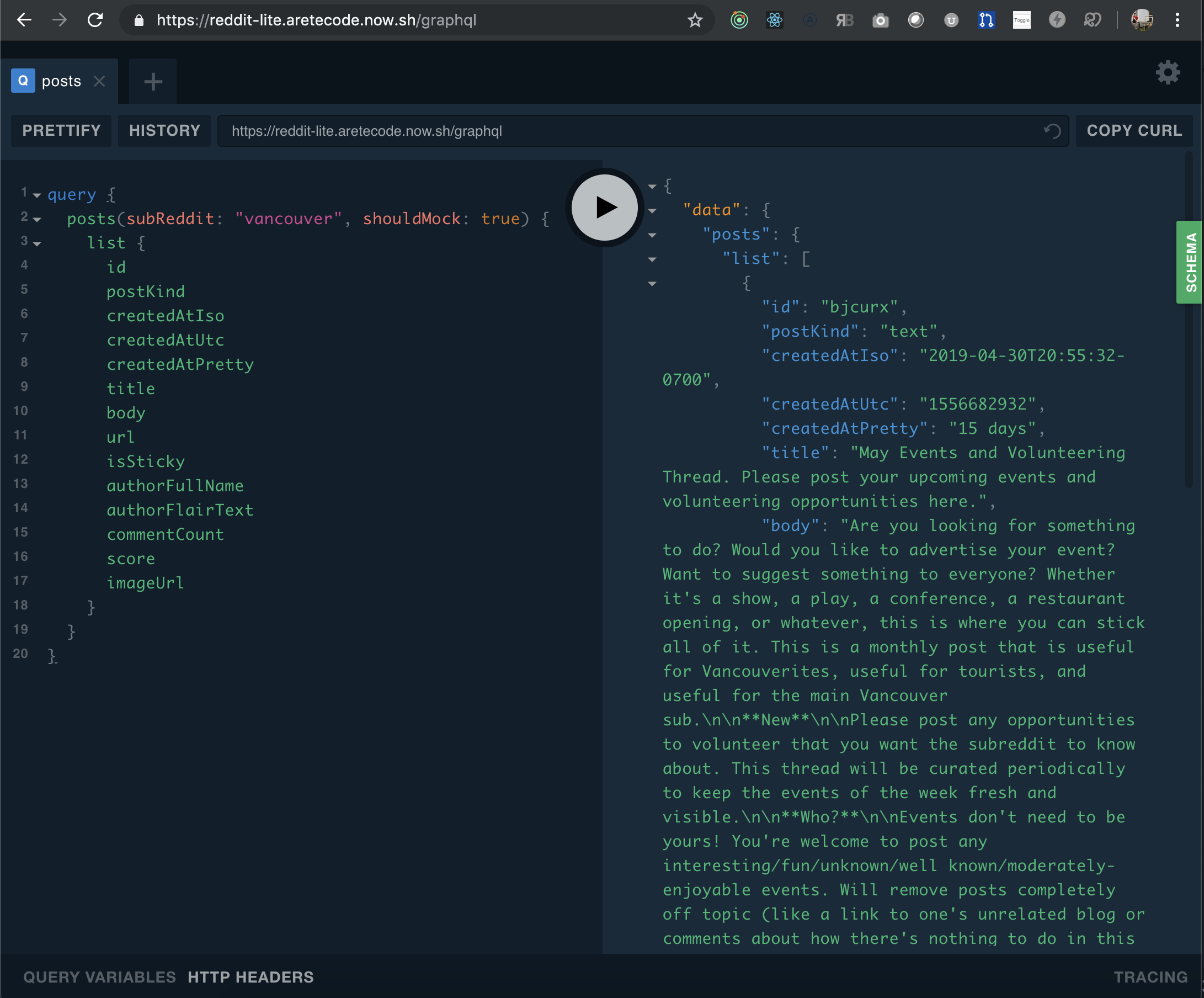Click the camera screenshot extension icon
The height and width of the screenshot is (998, 1204).
coord(881,20)
